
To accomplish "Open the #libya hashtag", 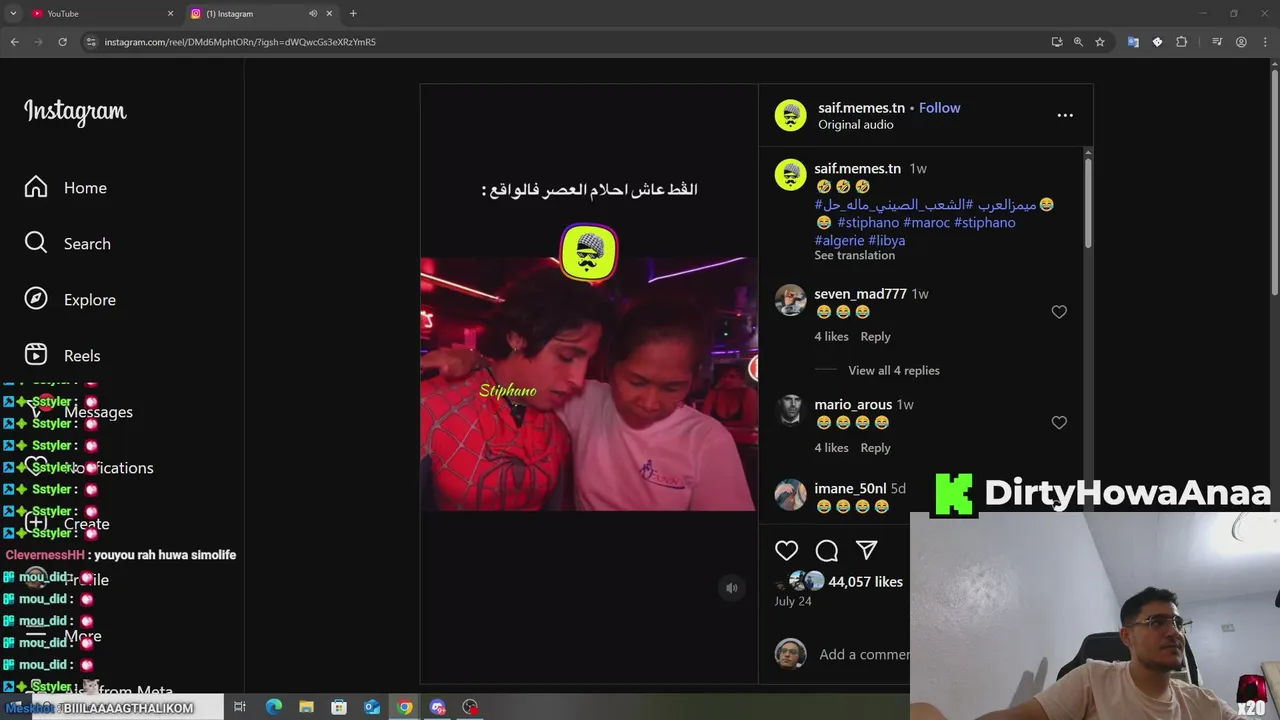I will (x=886, y=241).
